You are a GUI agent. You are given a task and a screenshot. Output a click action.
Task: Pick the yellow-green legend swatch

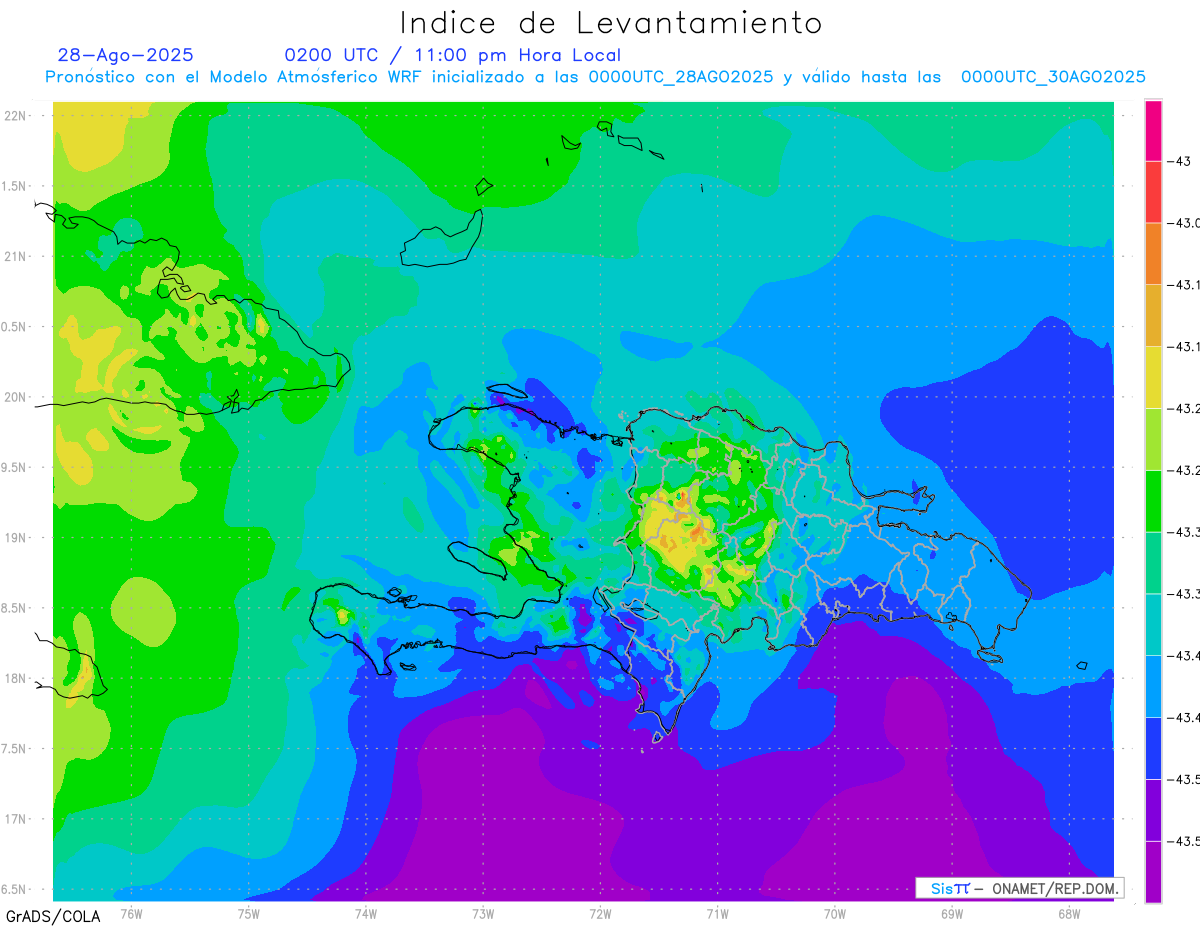1153,440
